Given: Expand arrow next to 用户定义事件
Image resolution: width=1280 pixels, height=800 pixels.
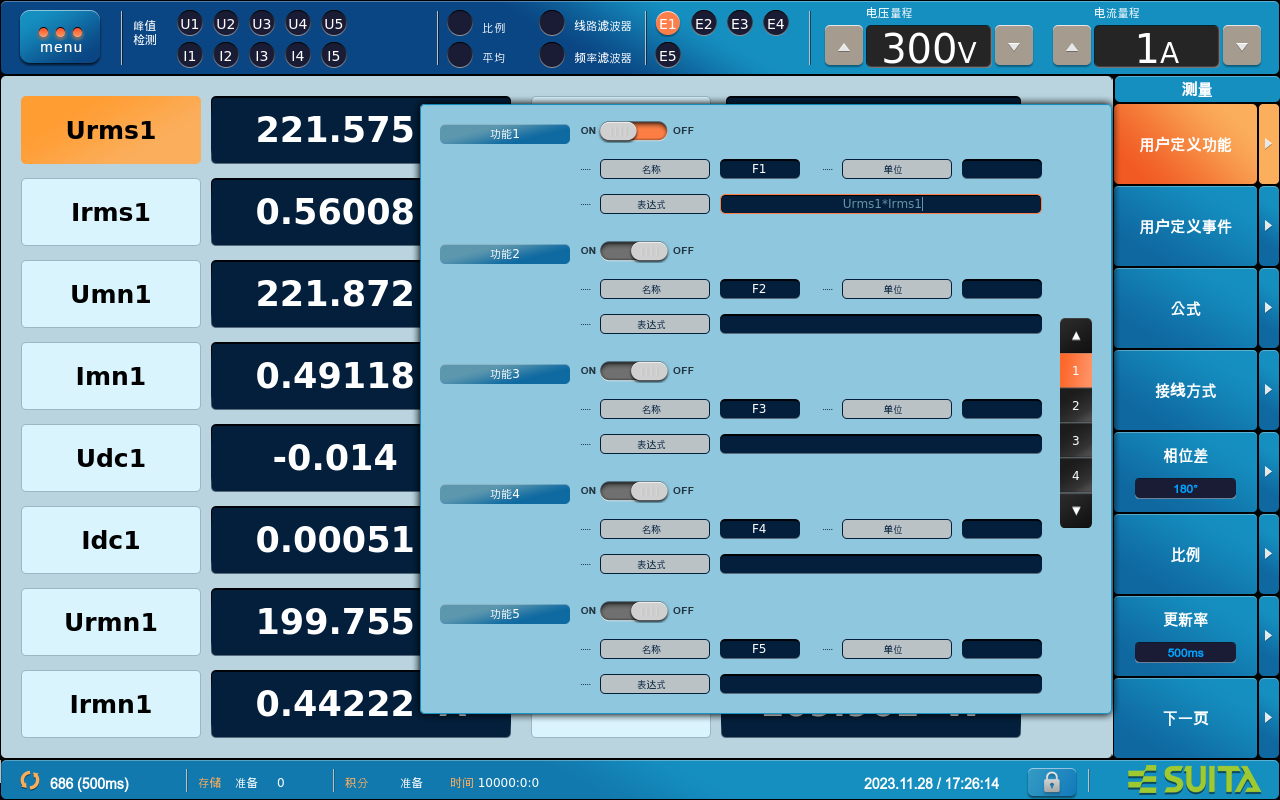Looking at the screenshot, I should click(1269, 226).
